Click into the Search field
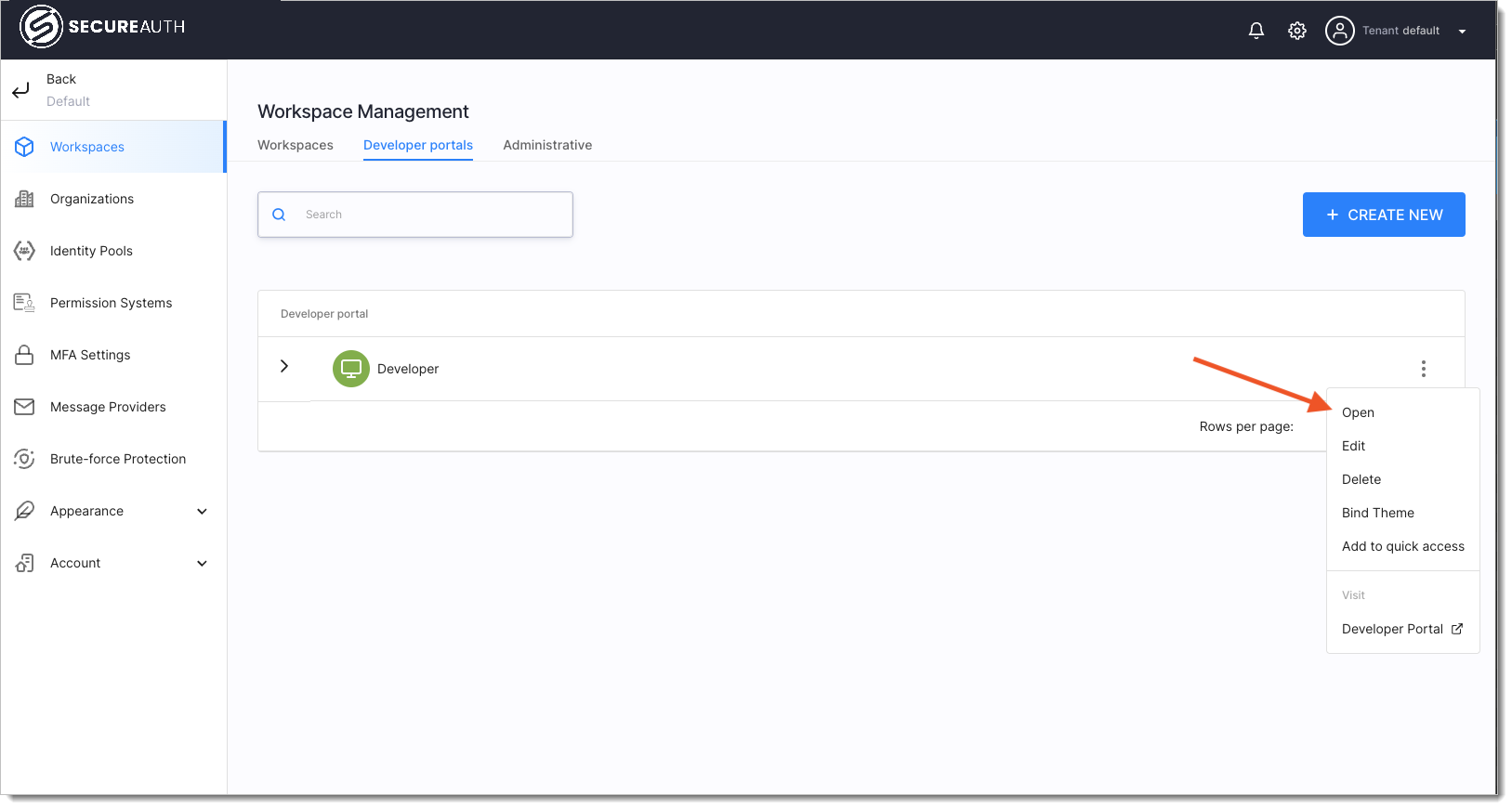1512x809 pixels. pos(415,215)
